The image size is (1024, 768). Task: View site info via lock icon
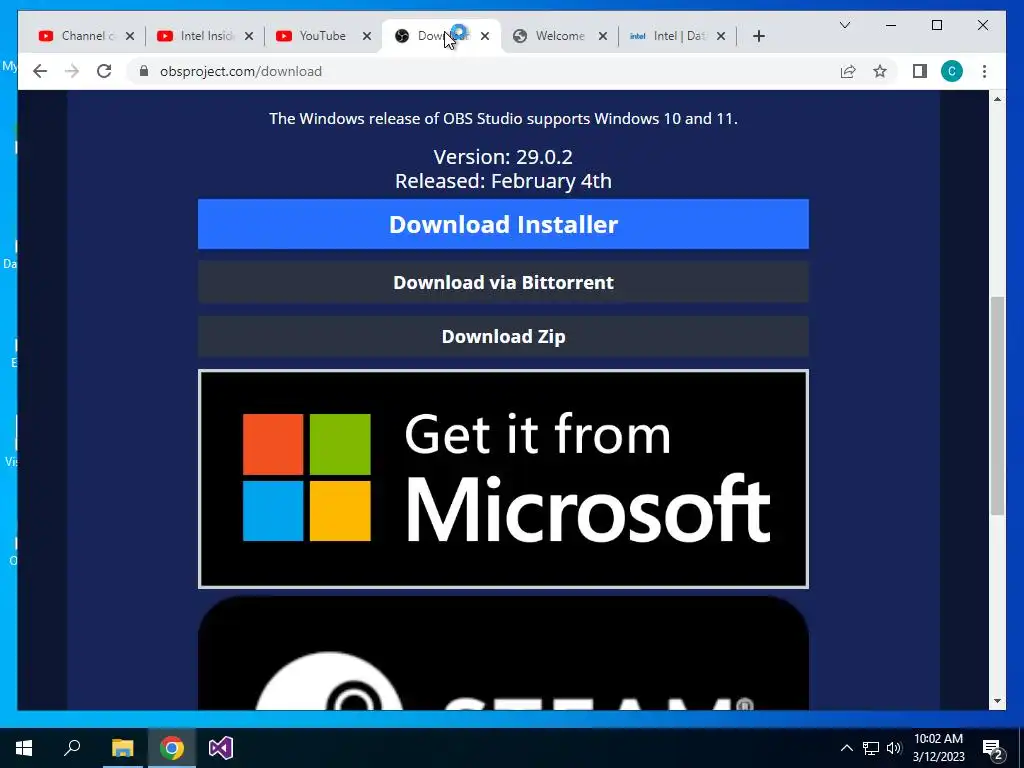click(x=144, y=71)
